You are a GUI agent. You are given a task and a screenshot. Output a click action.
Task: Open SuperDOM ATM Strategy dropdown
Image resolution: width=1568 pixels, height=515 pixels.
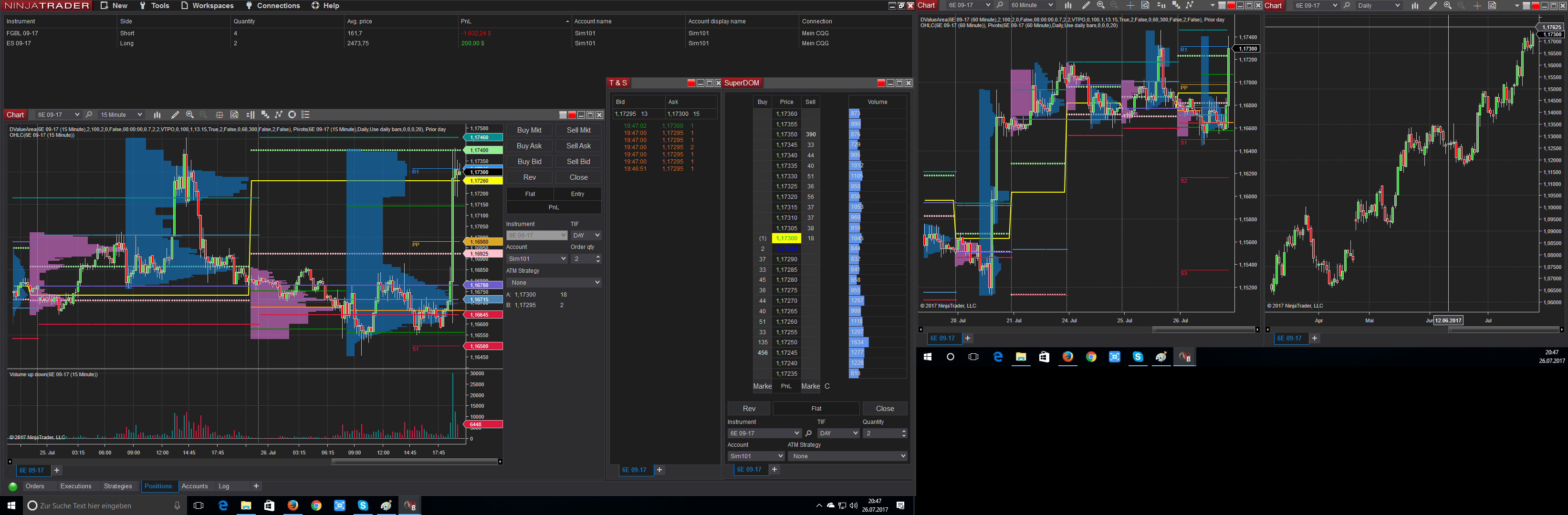coord(848,457)
